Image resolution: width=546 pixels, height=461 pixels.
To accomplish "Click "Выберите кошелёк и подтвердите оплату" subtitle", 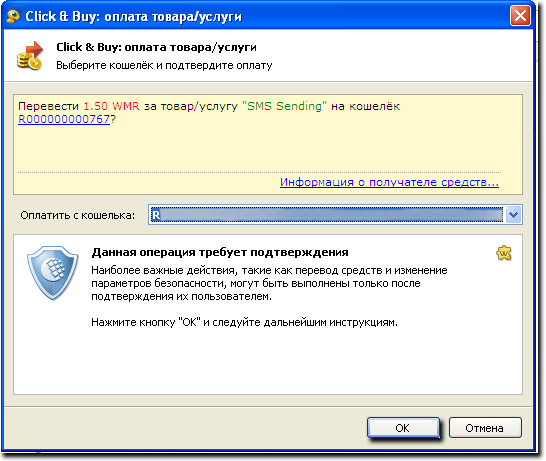I will (x=164, y=65).
